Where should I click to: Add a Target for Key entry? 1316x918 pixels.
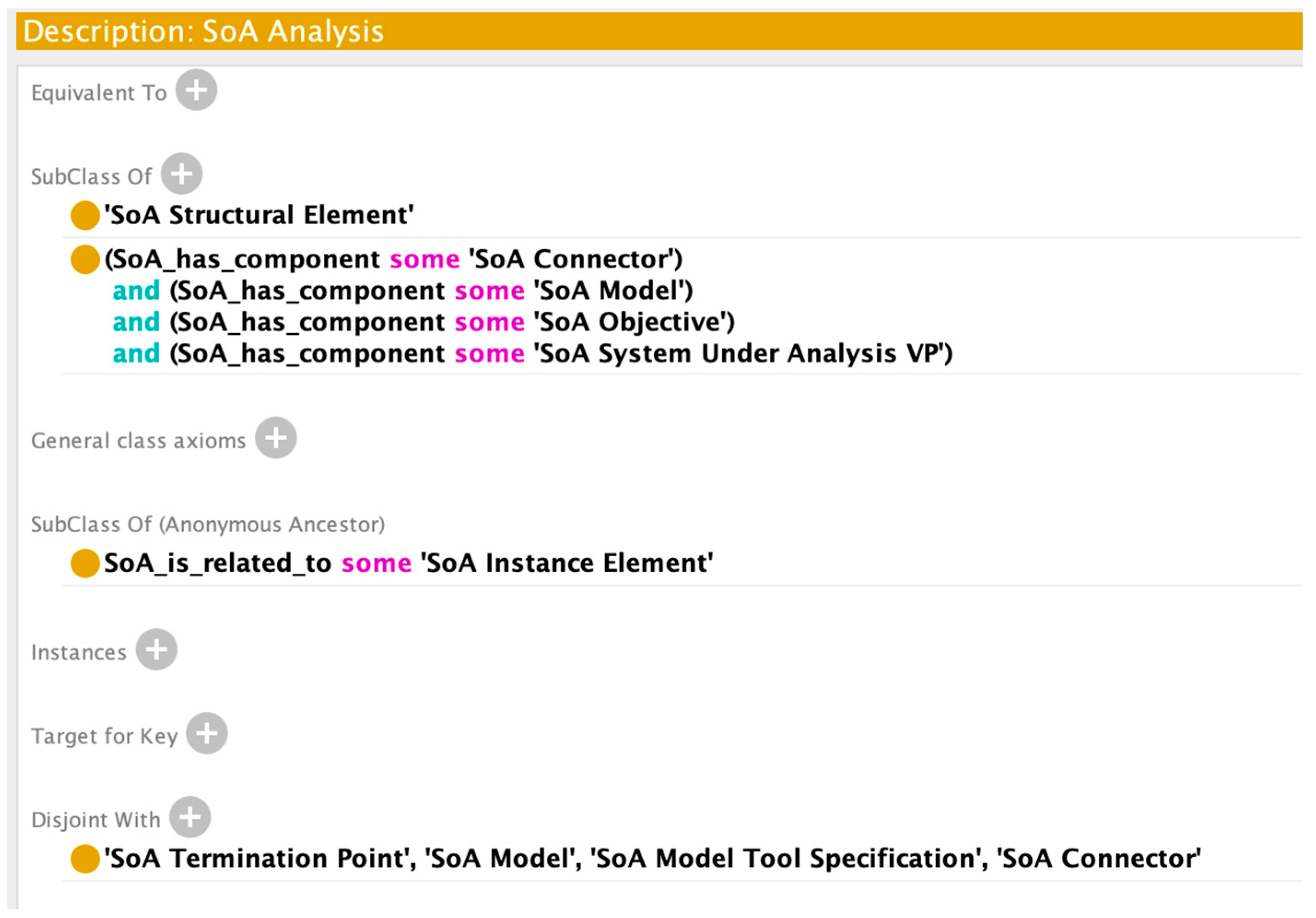click(x=207, y=733)
